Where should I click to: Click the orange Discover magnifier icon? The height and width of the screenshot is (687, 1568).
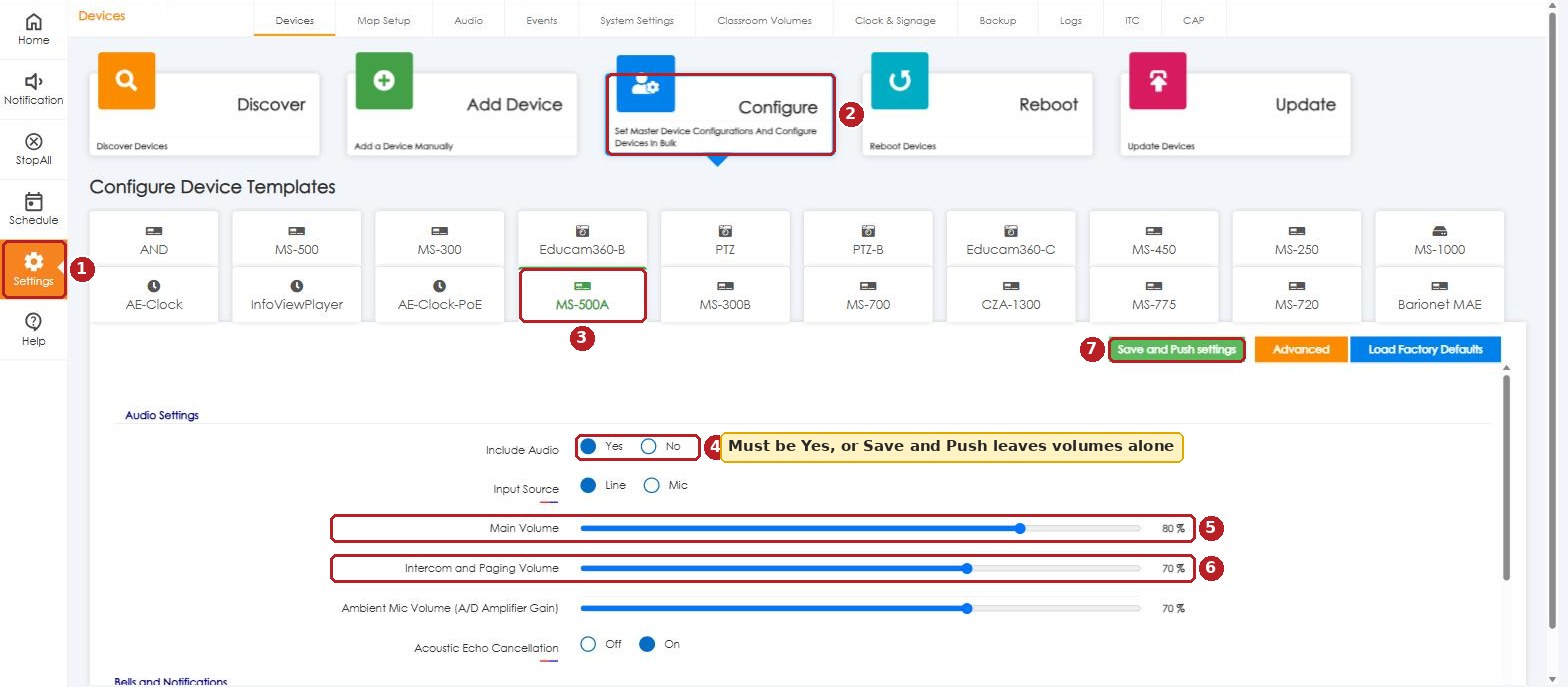(126, 81)
